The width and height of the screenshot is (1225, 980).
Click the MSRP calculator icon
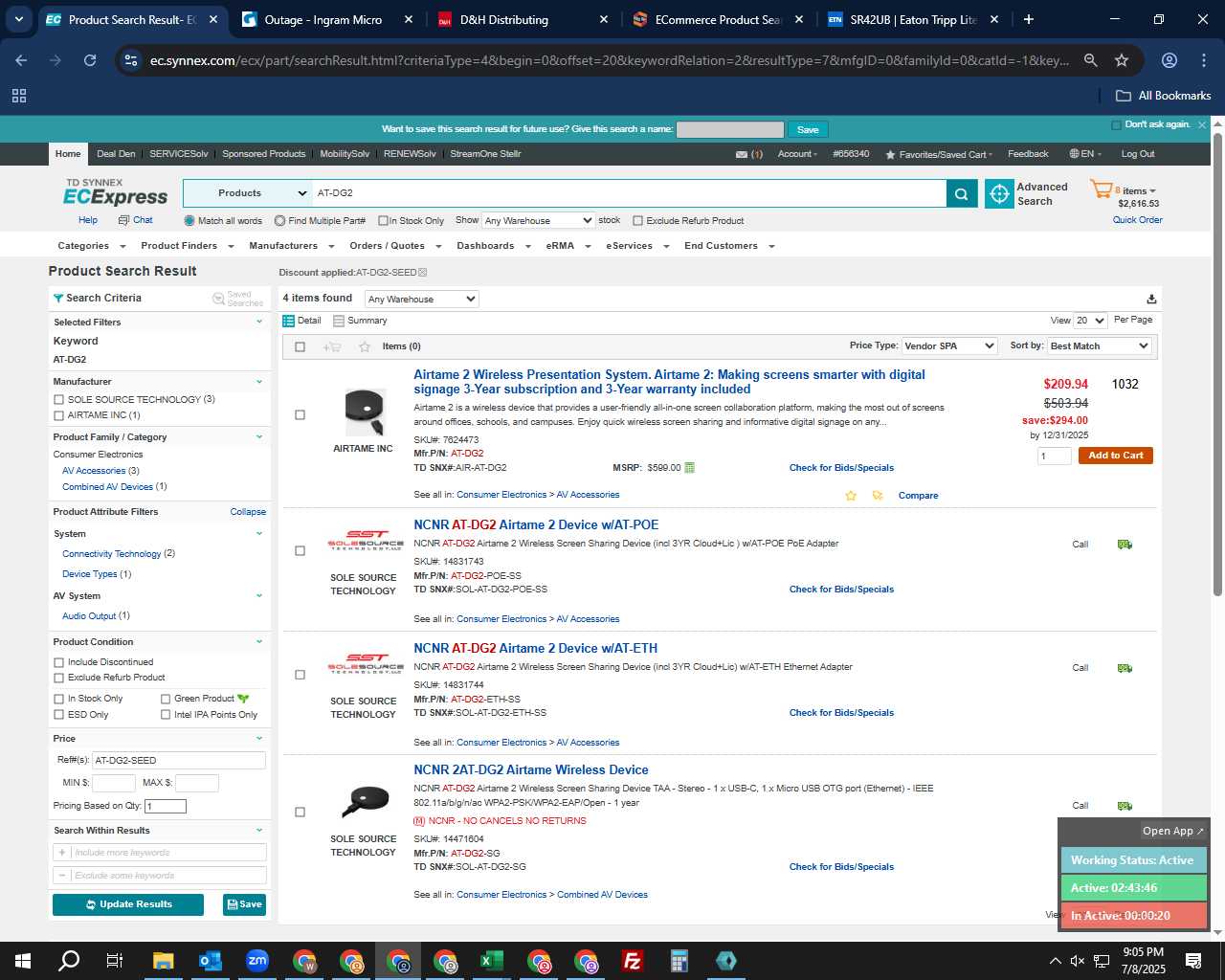(690, 468)
